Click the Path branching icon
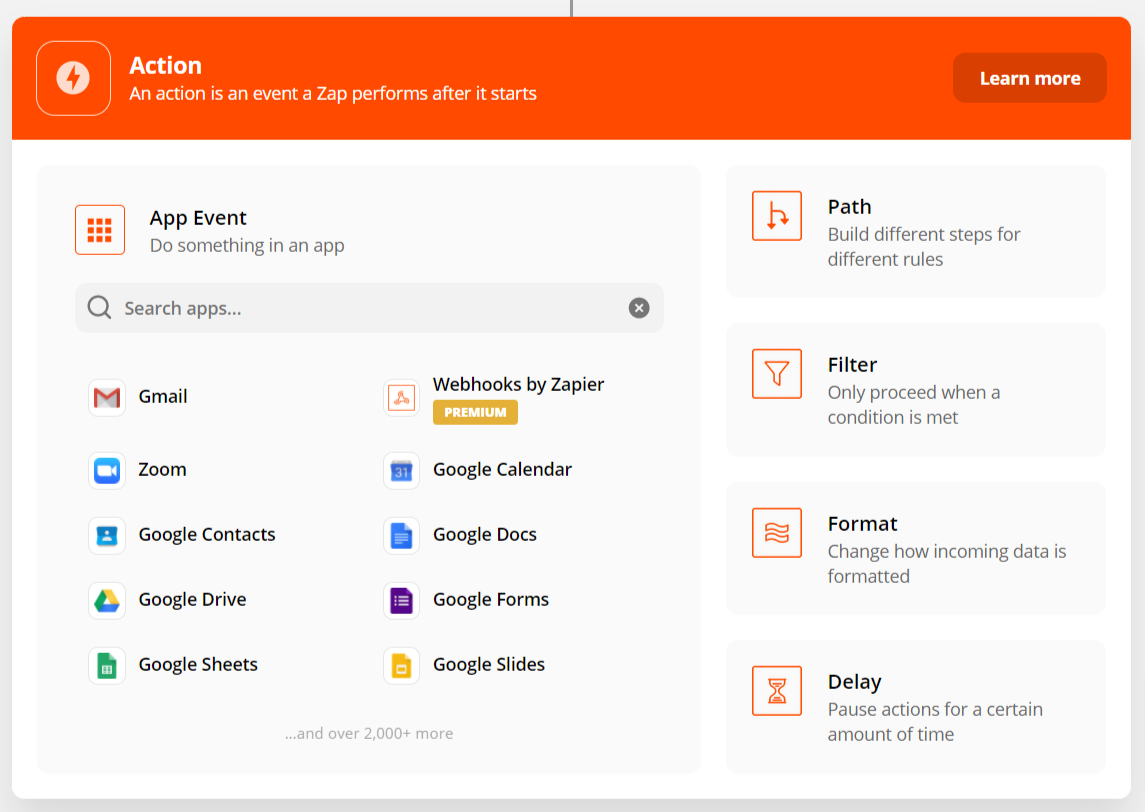The width and height of the screenshot is (1145, 812). [777, 216]
